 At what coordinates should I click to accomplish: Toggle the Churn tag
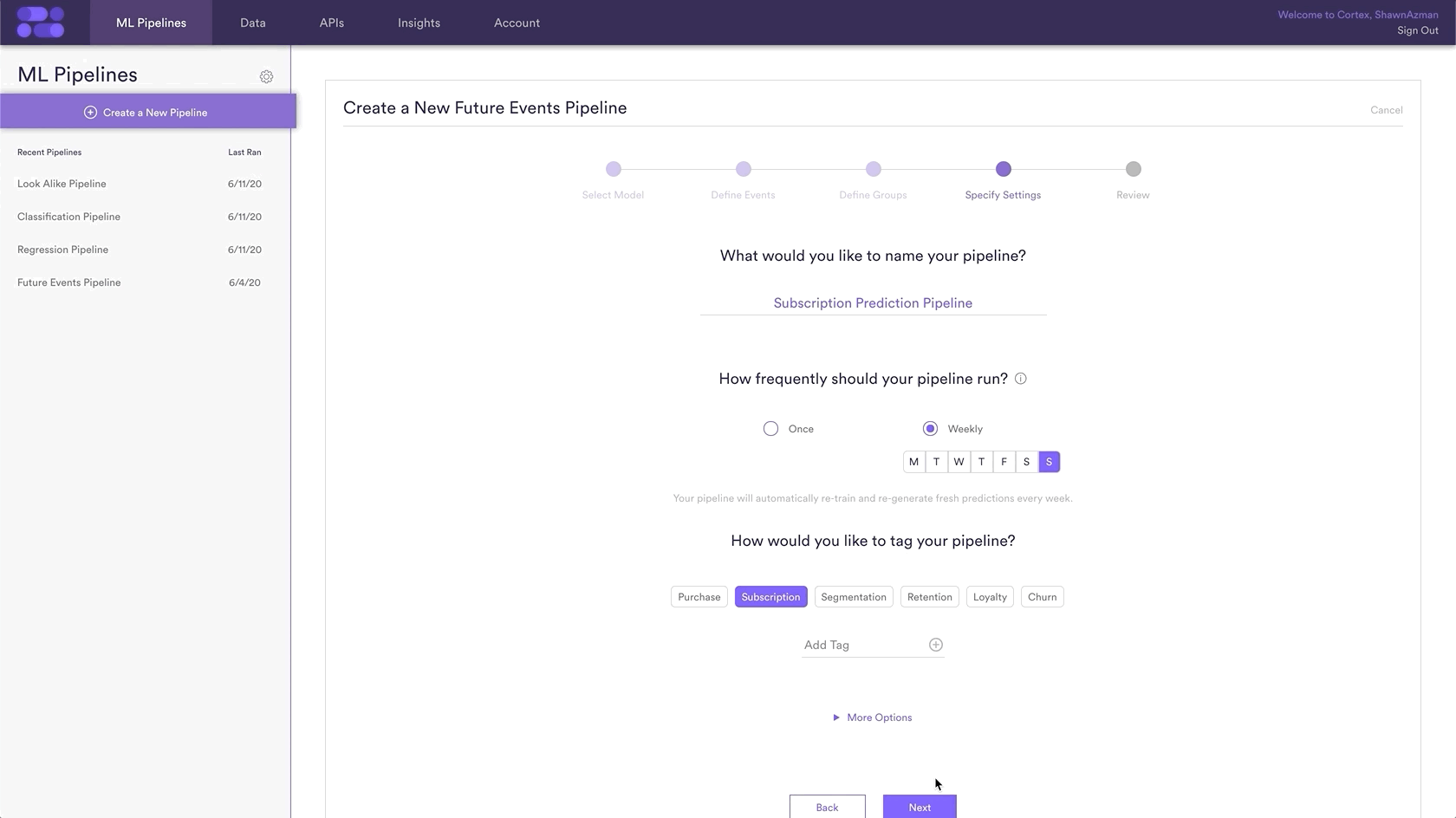[x=1042, y=597]
